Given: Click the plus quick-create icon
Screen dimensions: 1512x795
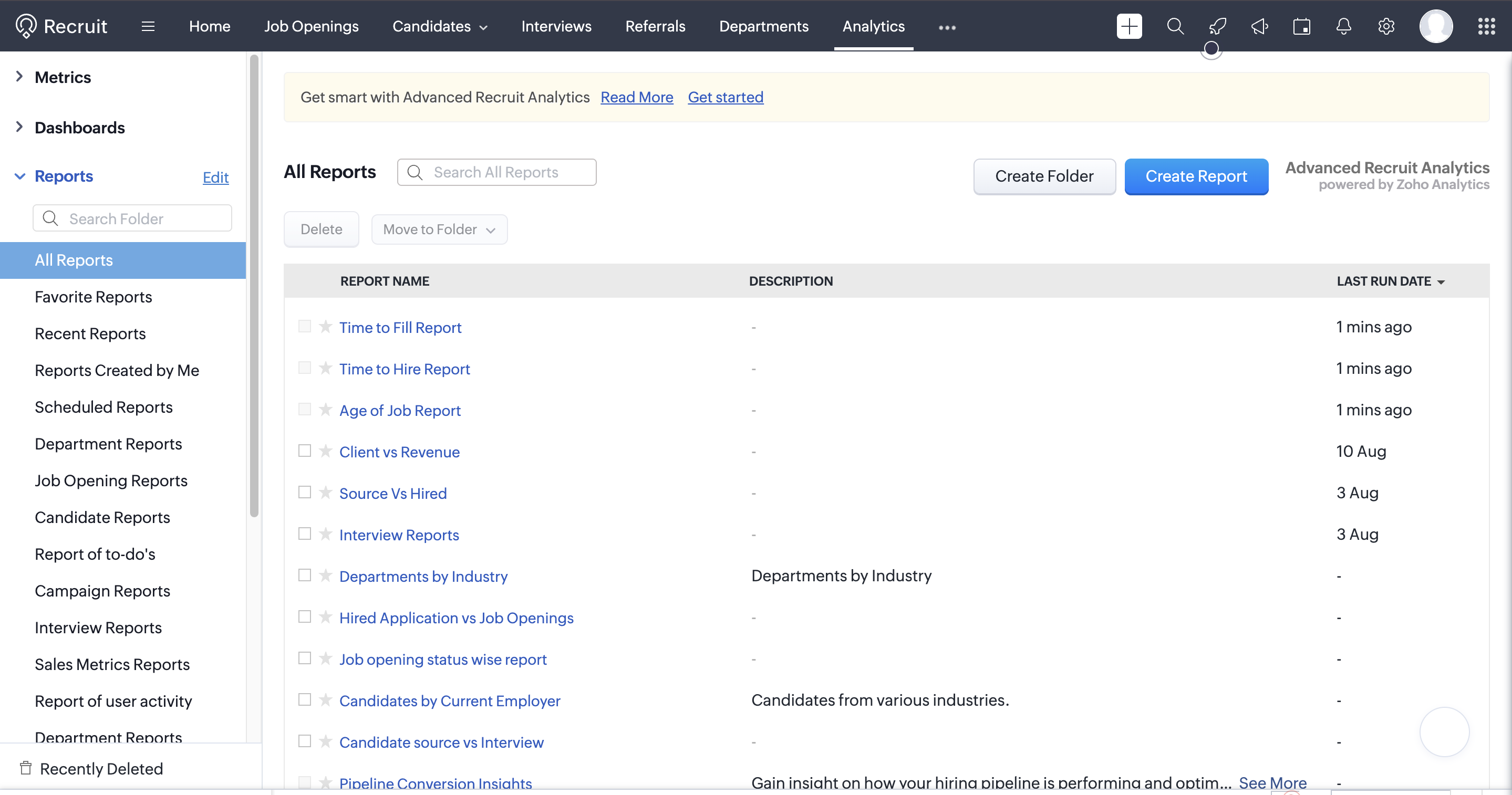Looking at the screenshot, I should click(x=1128, y=26).
